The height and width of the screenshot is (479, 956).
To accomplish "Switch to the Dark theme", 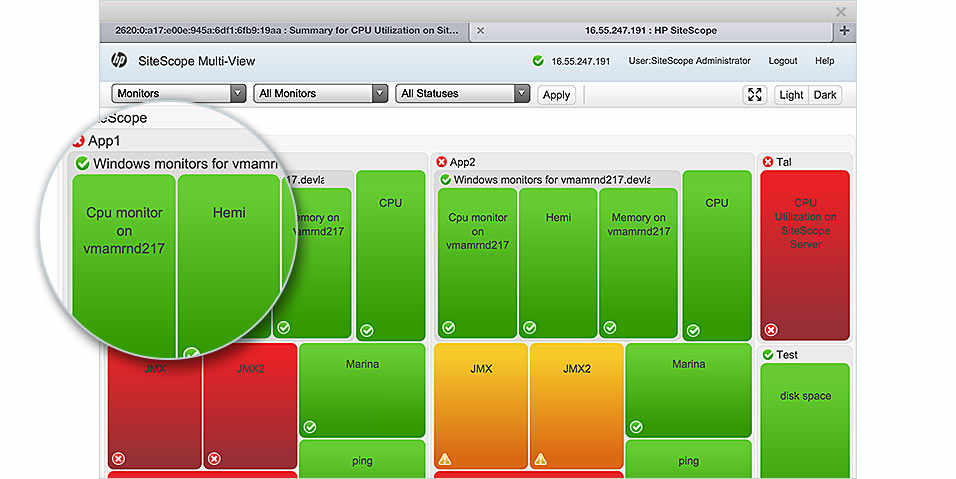I will (x=825, y=95).
